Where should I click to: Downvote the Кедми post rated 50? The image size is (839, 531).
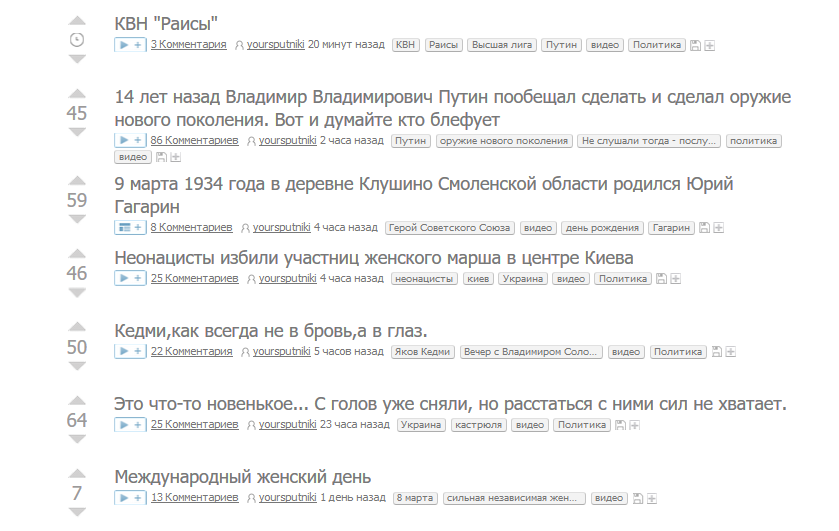click(77, 367)
